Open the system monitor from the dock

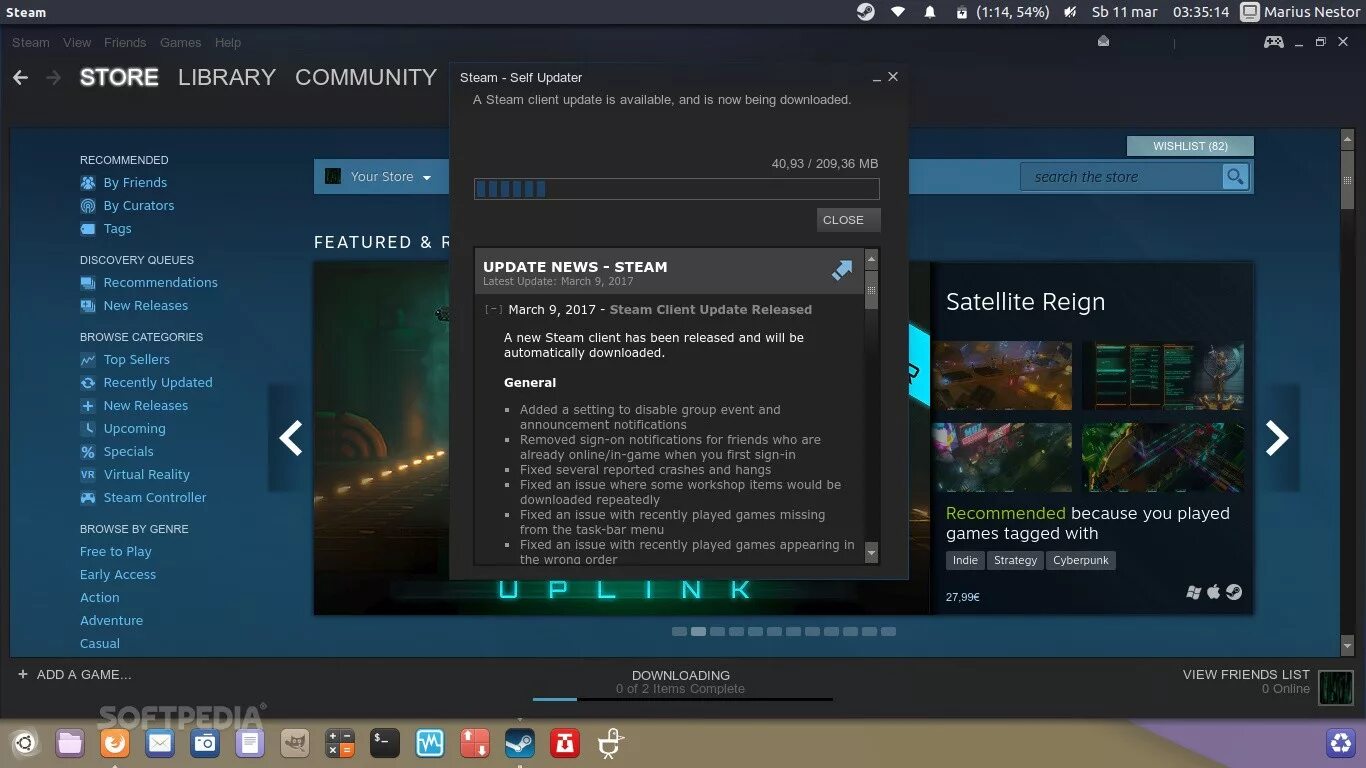pos(430,743)
